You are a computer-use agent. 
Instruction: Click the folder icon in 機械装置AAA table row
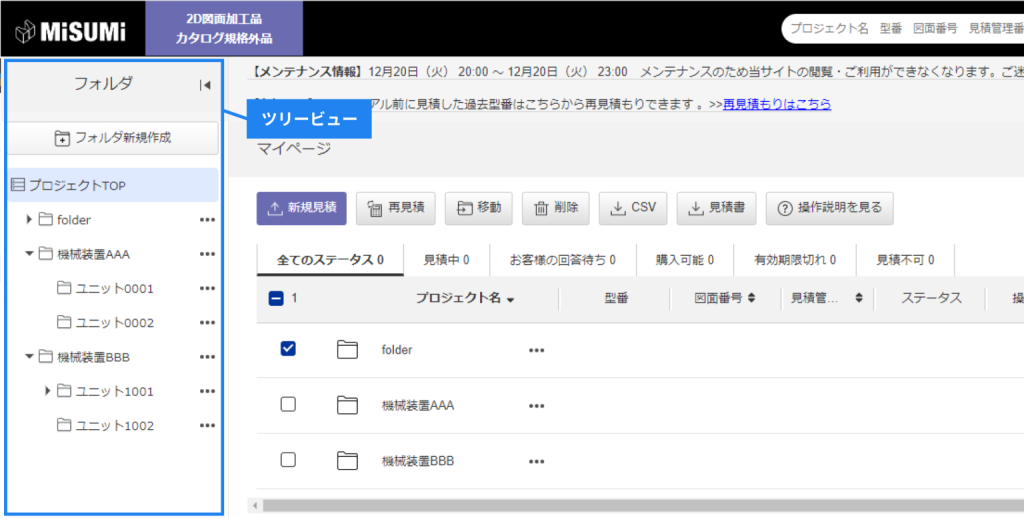click(347, 405)
